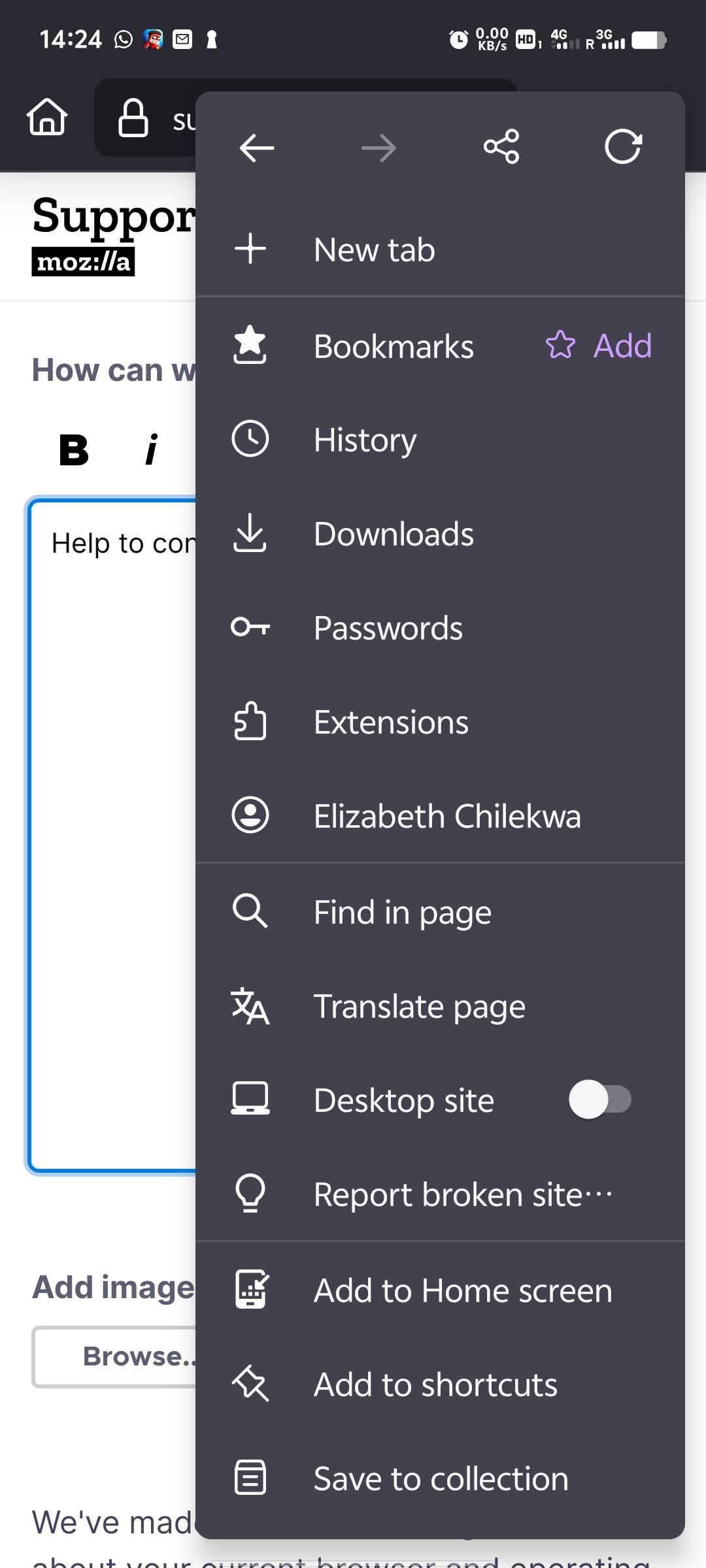Open Downloads menu entry
706x1568 pixels.
440,534
